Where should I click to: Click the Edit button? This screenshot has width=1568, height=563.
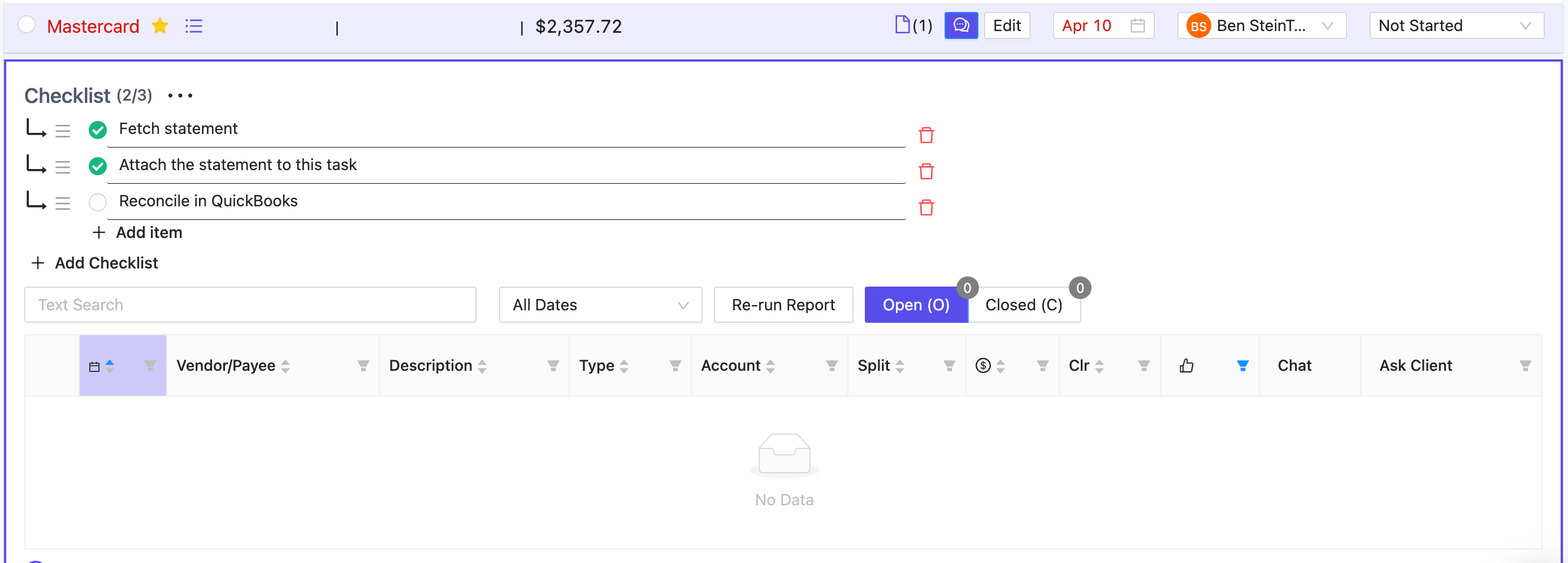click(1007, 25)
